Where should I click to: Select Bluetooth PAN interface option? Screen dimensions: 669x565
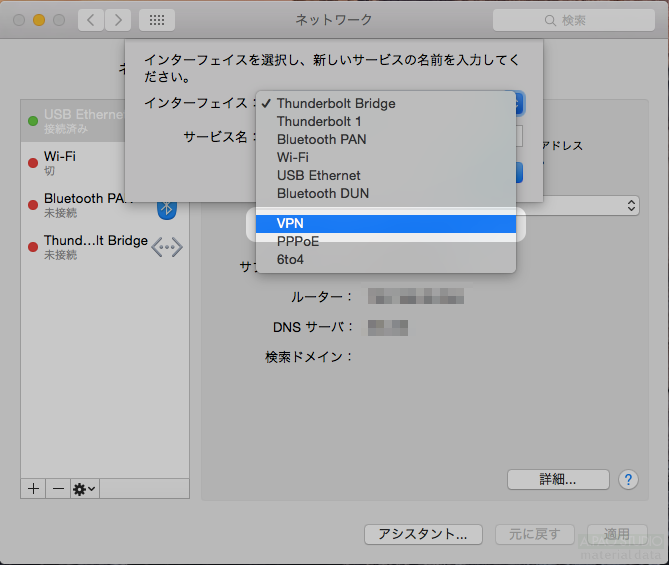point(386,140)
